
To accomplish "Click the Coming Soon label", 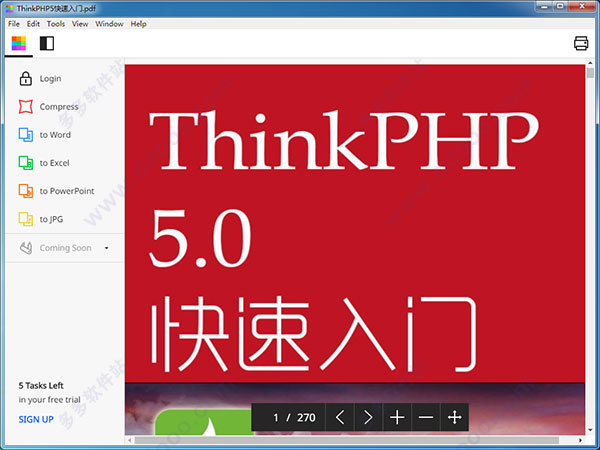I will [x=65, y=248].
